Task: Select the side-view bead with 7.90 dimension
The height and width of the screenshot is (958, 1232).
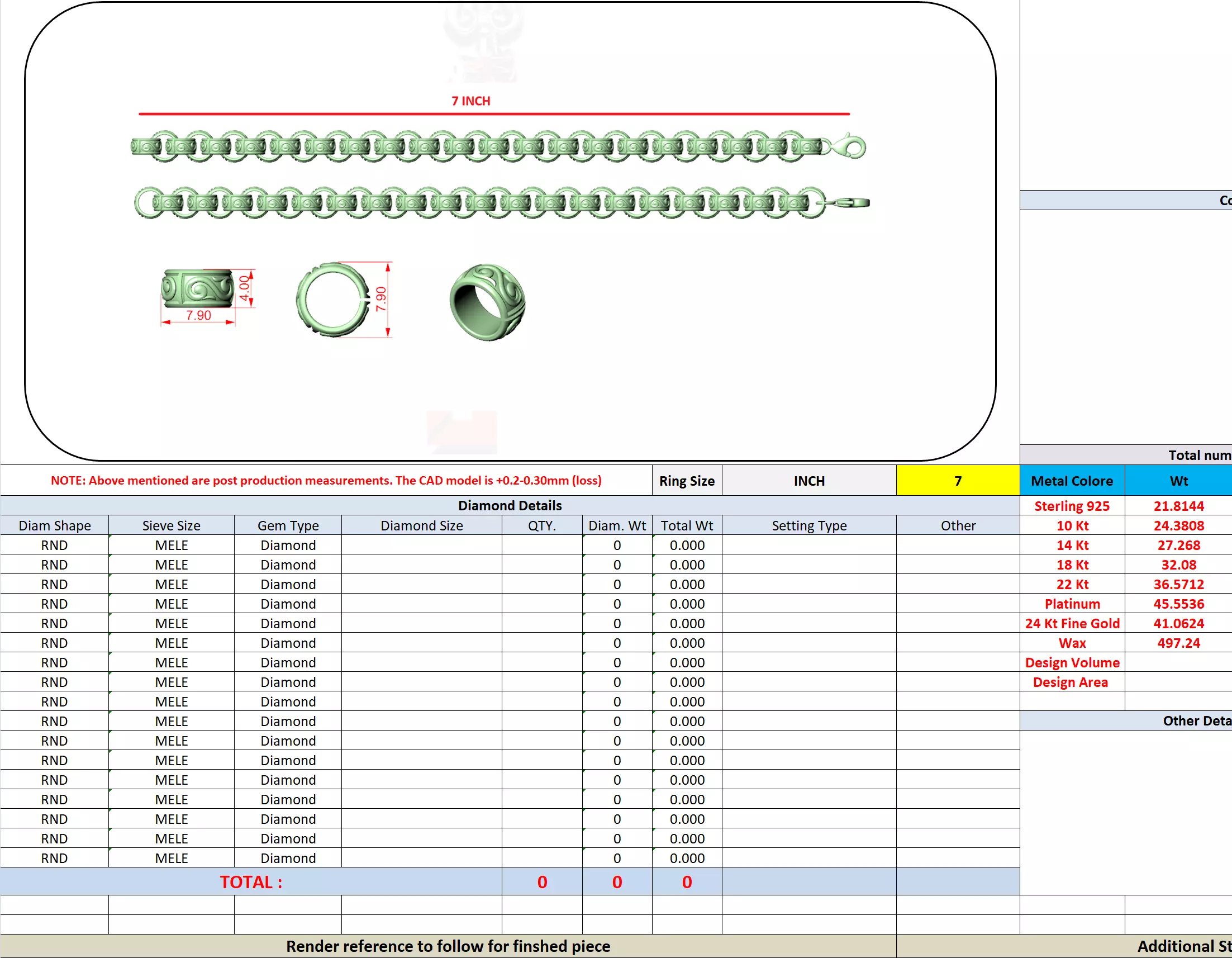Action: 197,289
